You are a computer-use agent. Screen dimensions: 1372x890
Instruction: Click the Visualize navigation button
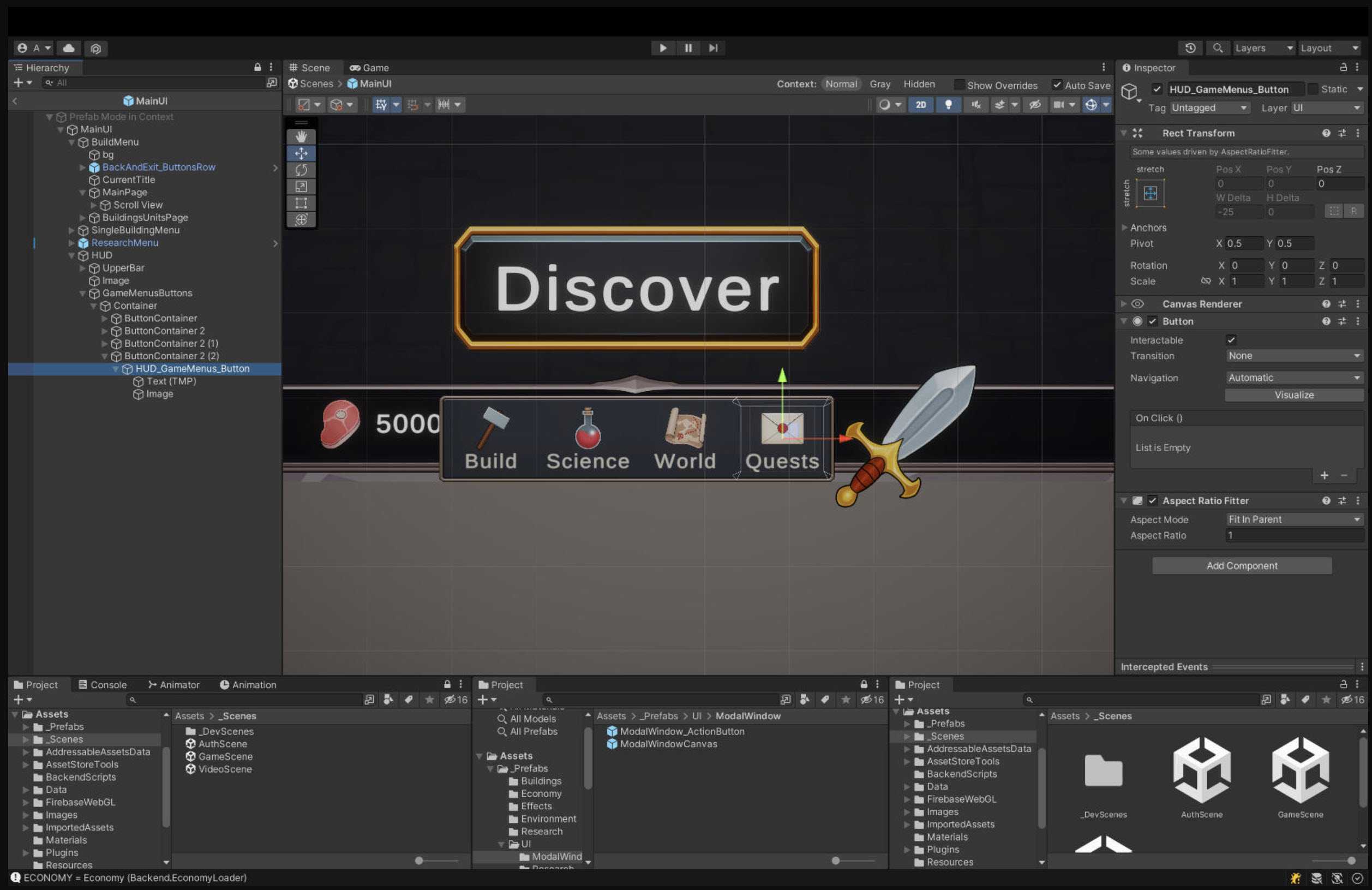click(1294, 395)
